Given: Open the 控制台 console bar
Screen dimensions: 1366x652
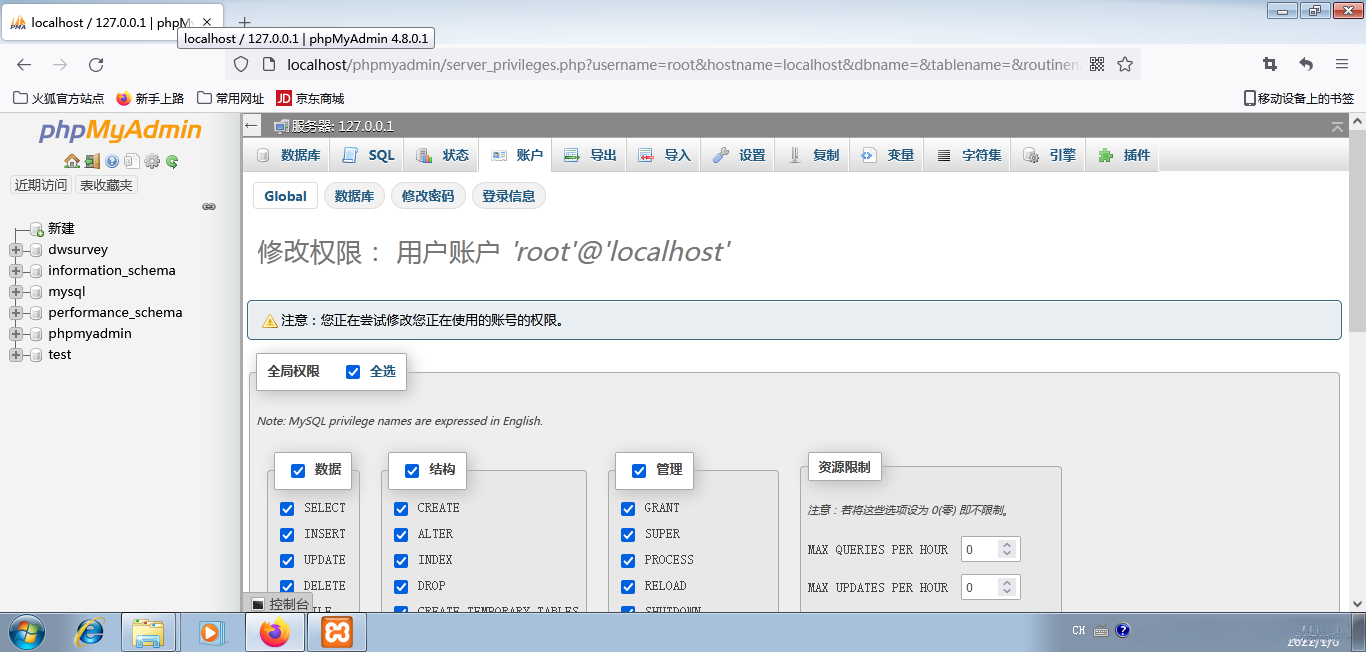Looking at the screenshot, I should 280,604.
